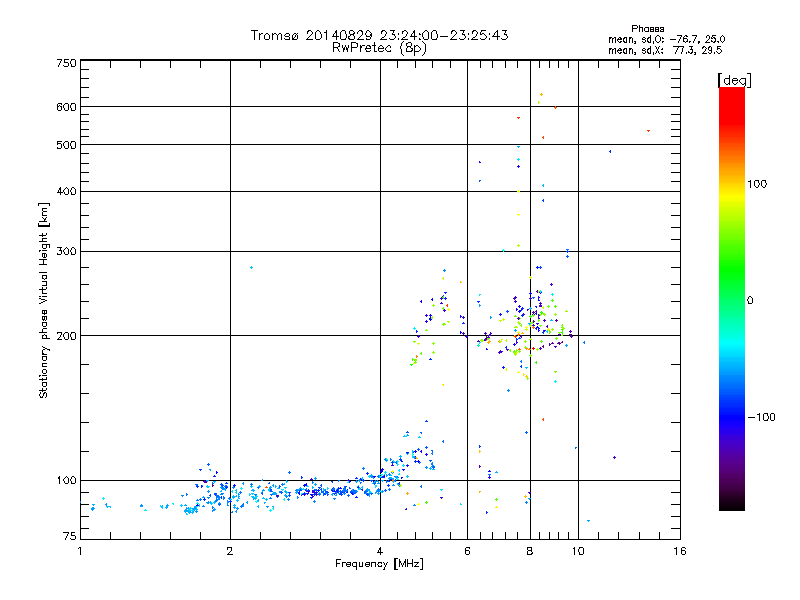800x600 pixels.
Task: Click the y-axis tick label '300'
Action: tap(66, 251)
